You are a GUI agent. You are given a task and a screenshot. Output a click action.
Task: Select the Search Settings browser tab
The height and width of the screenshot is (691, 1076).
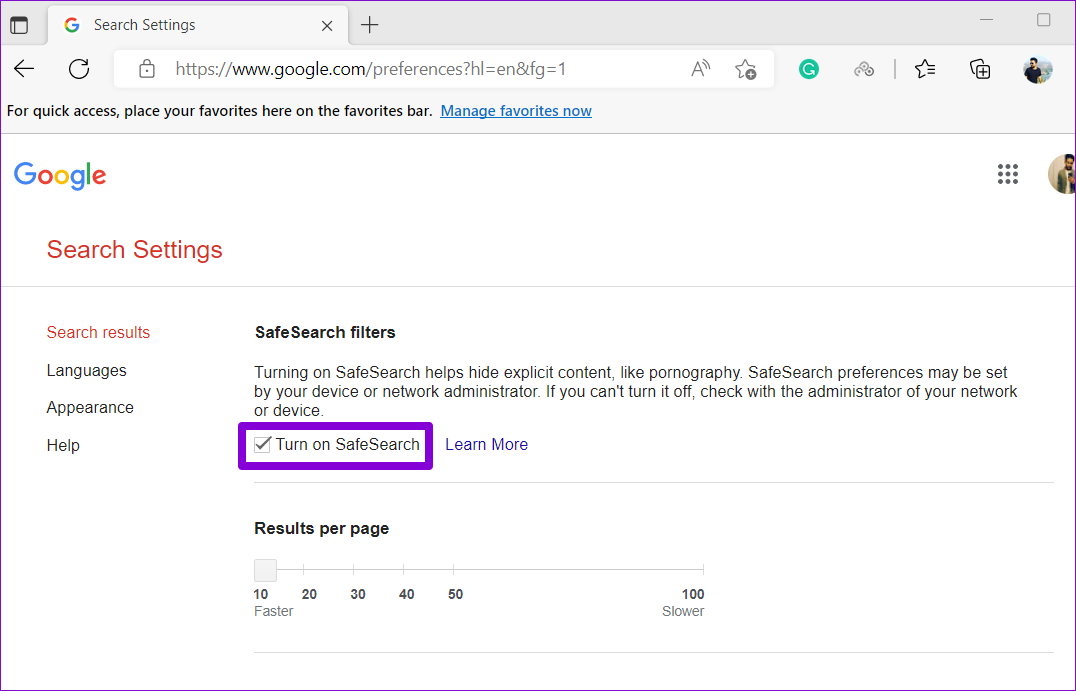pyautogui.click(x=198, y=25)
